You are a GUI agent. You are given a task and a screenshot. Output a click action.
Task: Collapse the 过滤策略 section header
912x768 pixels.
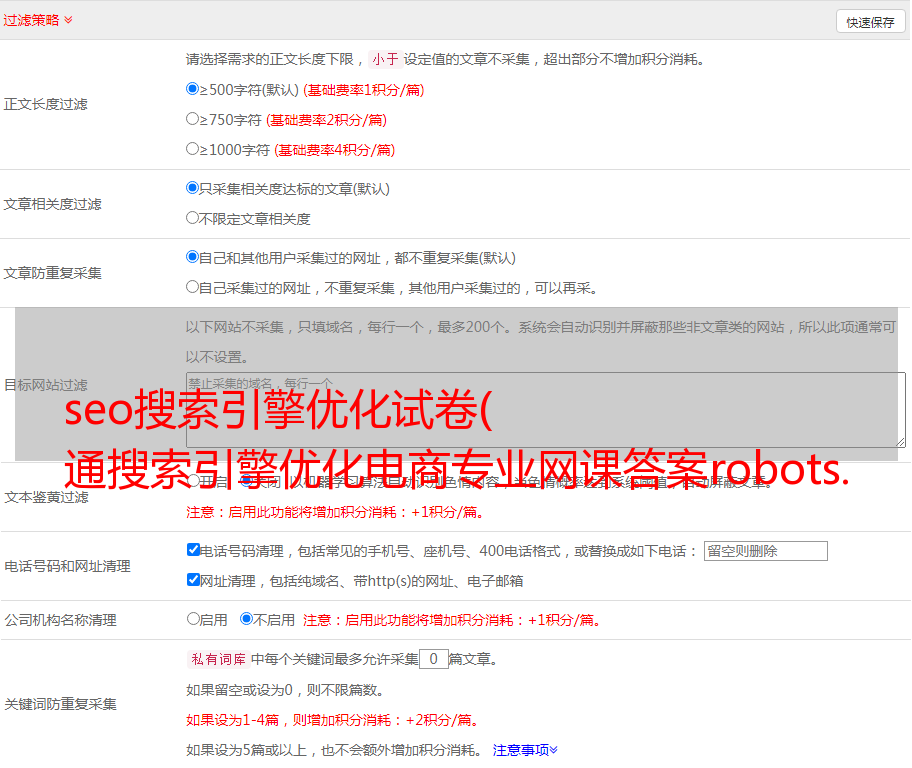pos(38,20)
